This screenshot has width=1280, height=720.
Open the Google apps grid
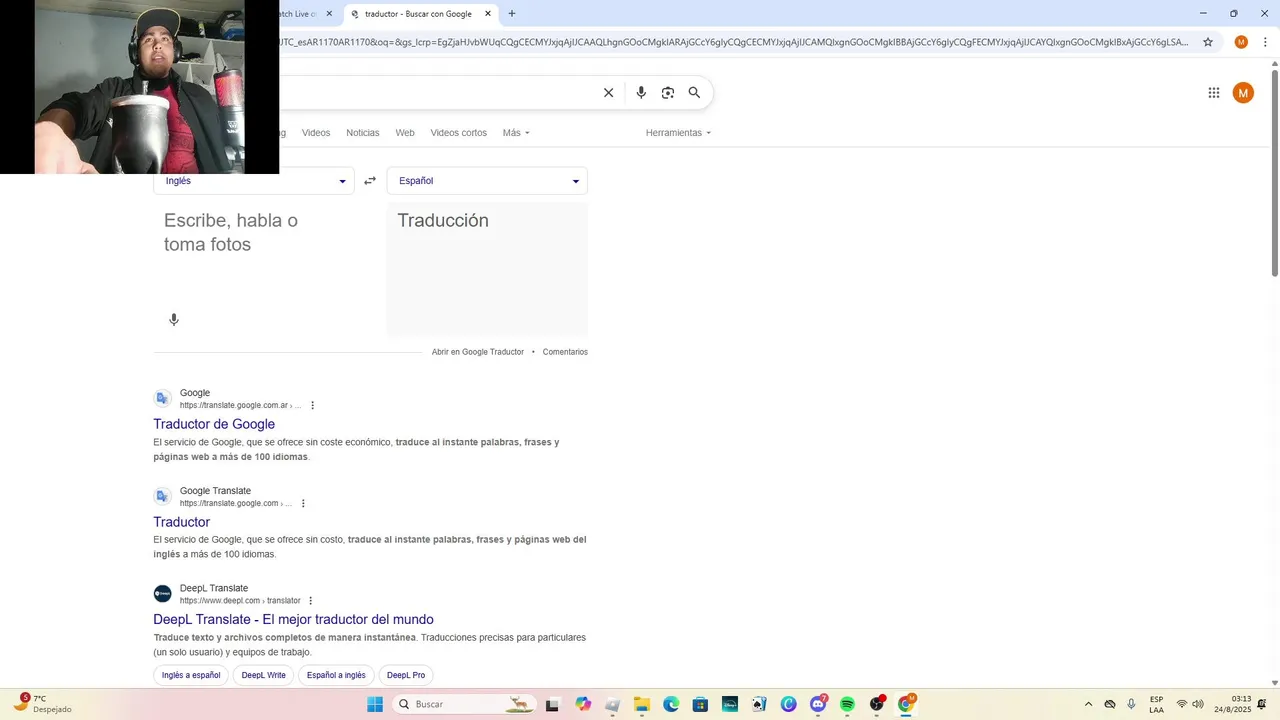[1214, 93]
